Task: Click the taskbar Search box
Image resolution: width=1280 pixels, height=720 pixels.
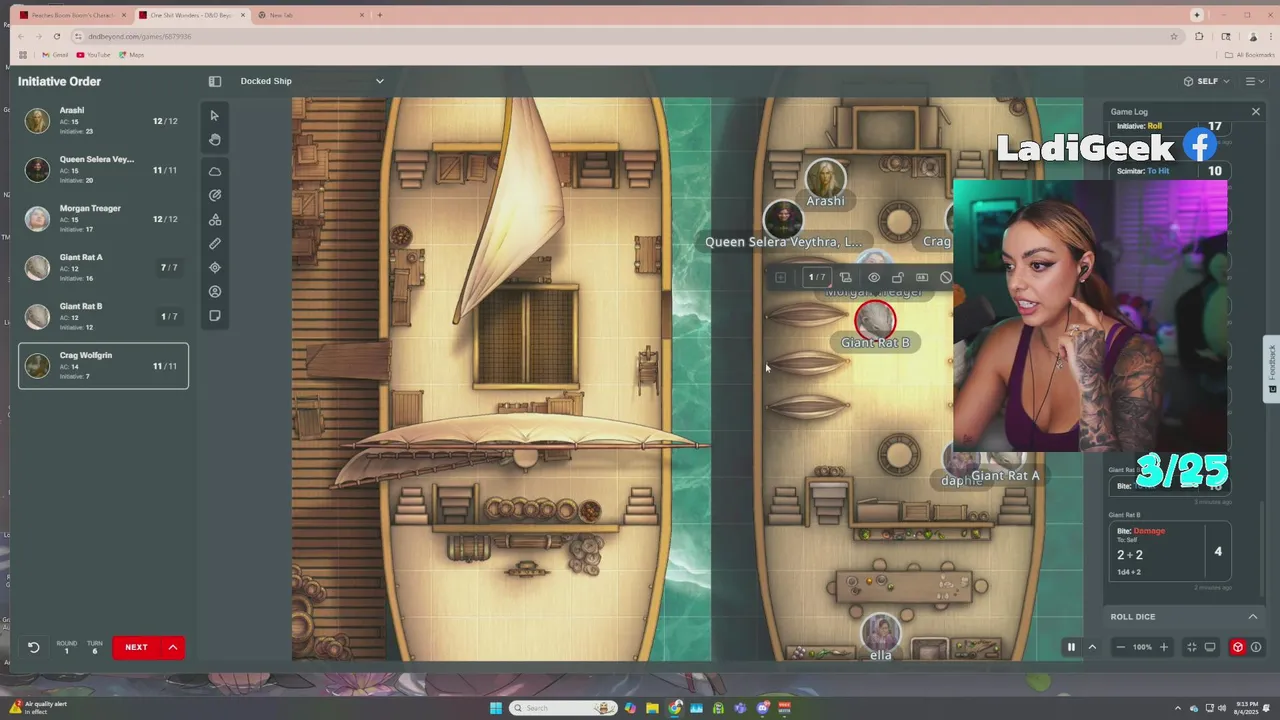Action: point(564,708)
